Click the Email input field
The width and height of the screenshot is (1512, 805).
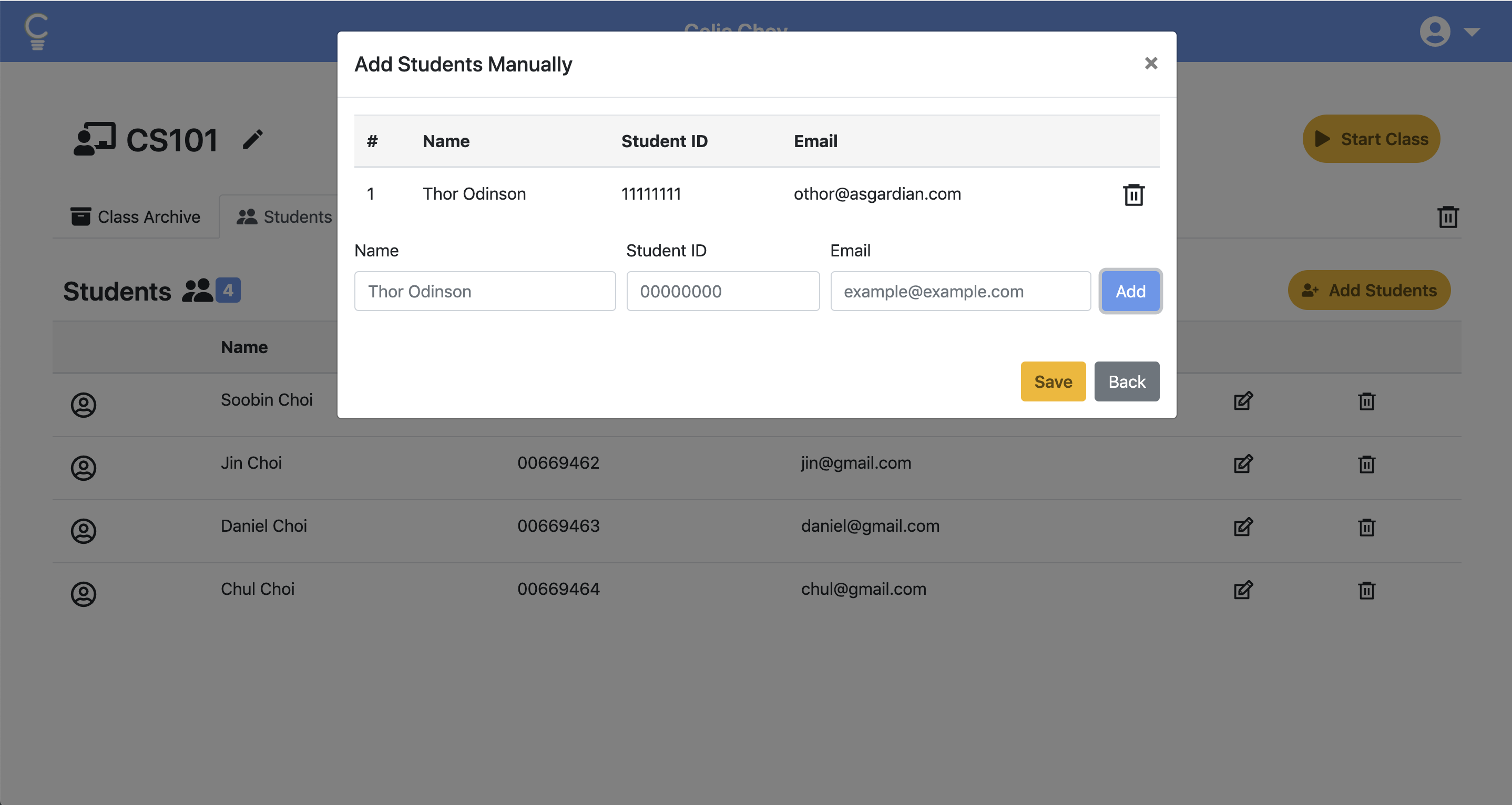(959, 292)
